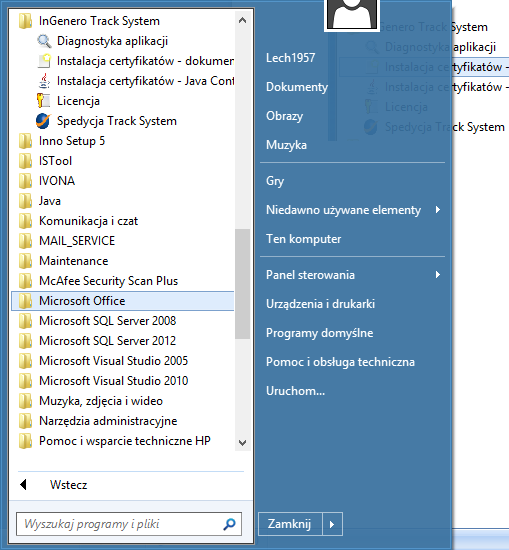Expand McAfee Security Scan Plus folder
Screen dimensions: 509x550
[x=123, y=281]
